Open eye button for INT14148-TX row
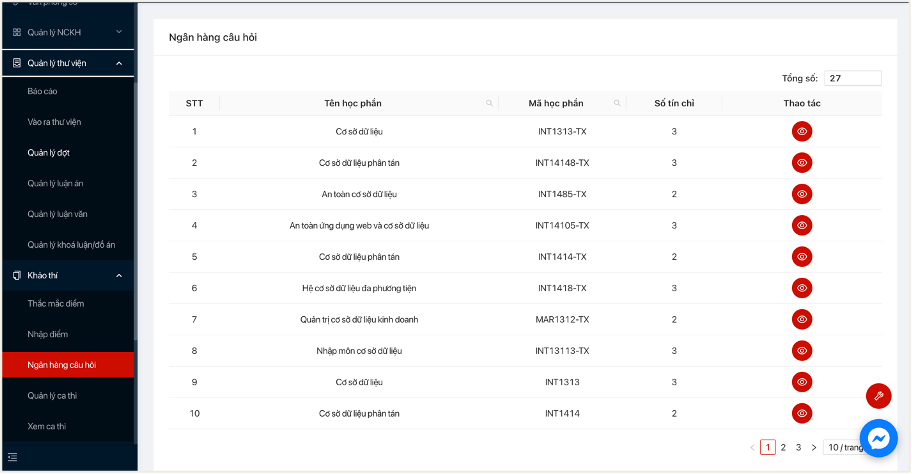 [801, 163]
